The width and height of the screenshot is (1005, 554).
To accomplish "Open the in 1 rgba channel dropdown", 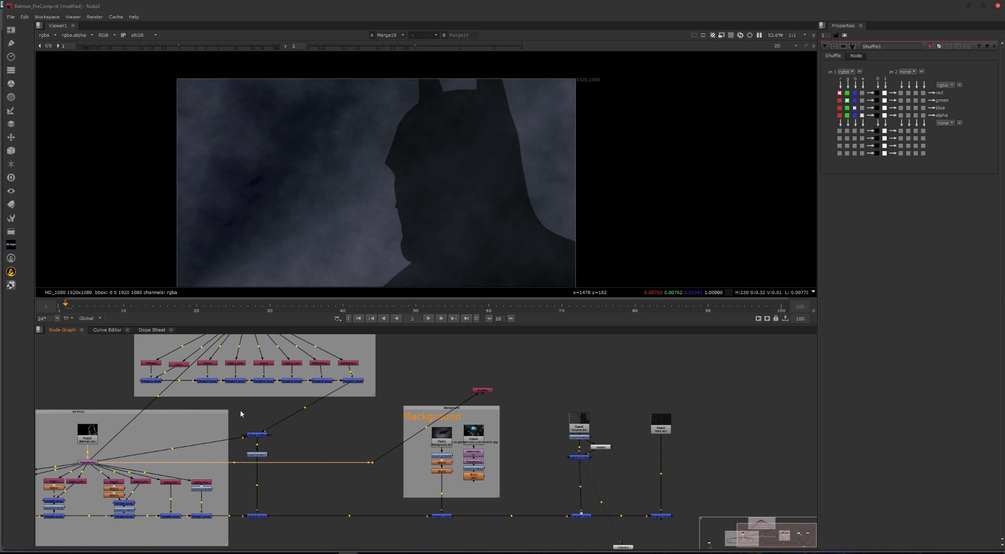I will (847, 72).
